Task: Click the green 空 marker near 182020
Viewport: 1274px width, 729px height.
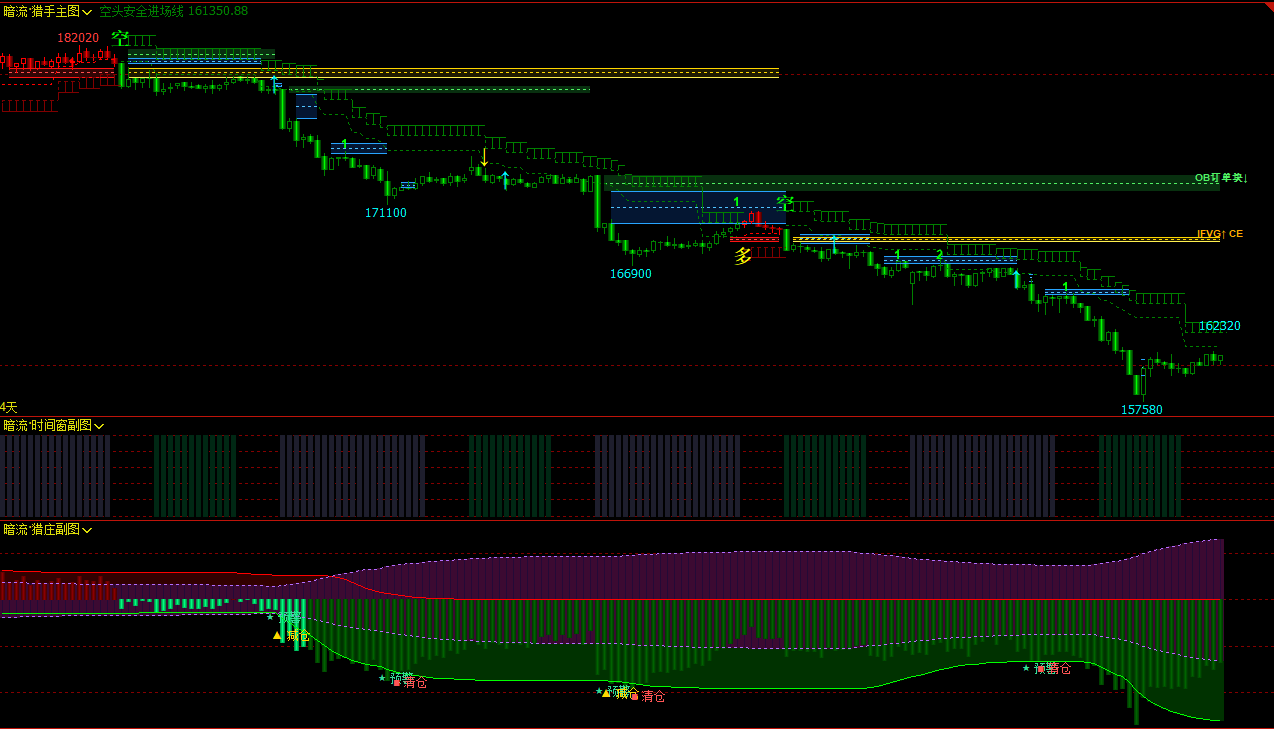Action: coord(120,37)
